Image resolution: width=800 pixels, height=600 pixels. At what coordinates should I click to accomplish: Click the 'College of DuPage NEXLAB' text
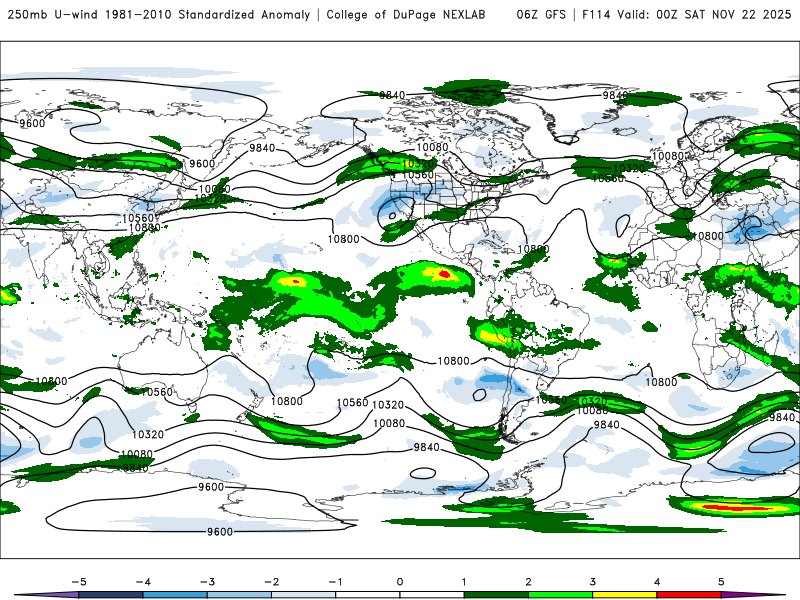click(x=406, y=14)
